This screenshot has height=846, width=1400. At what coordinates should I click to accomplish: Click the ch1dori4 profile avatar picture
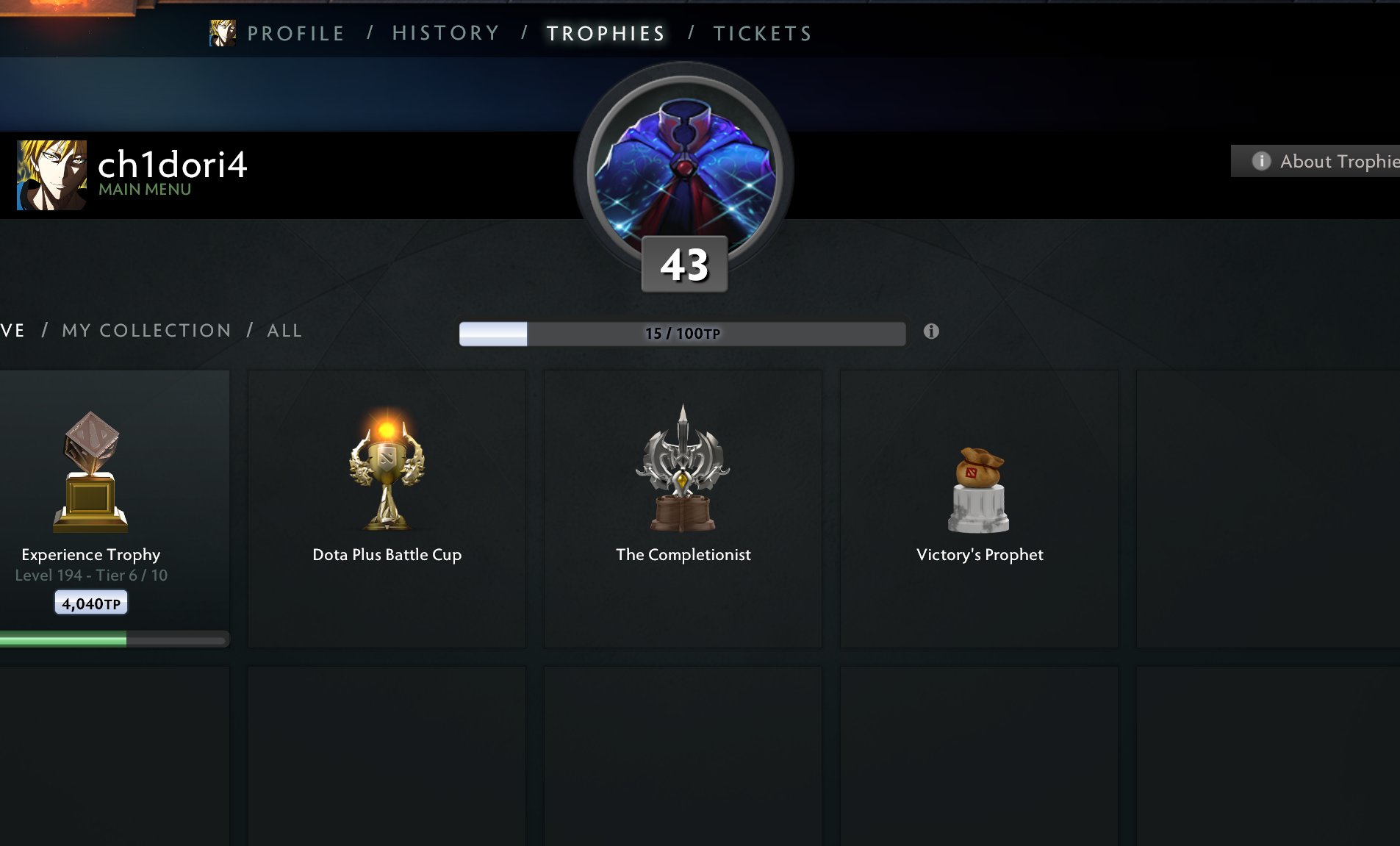coord(52,175)
